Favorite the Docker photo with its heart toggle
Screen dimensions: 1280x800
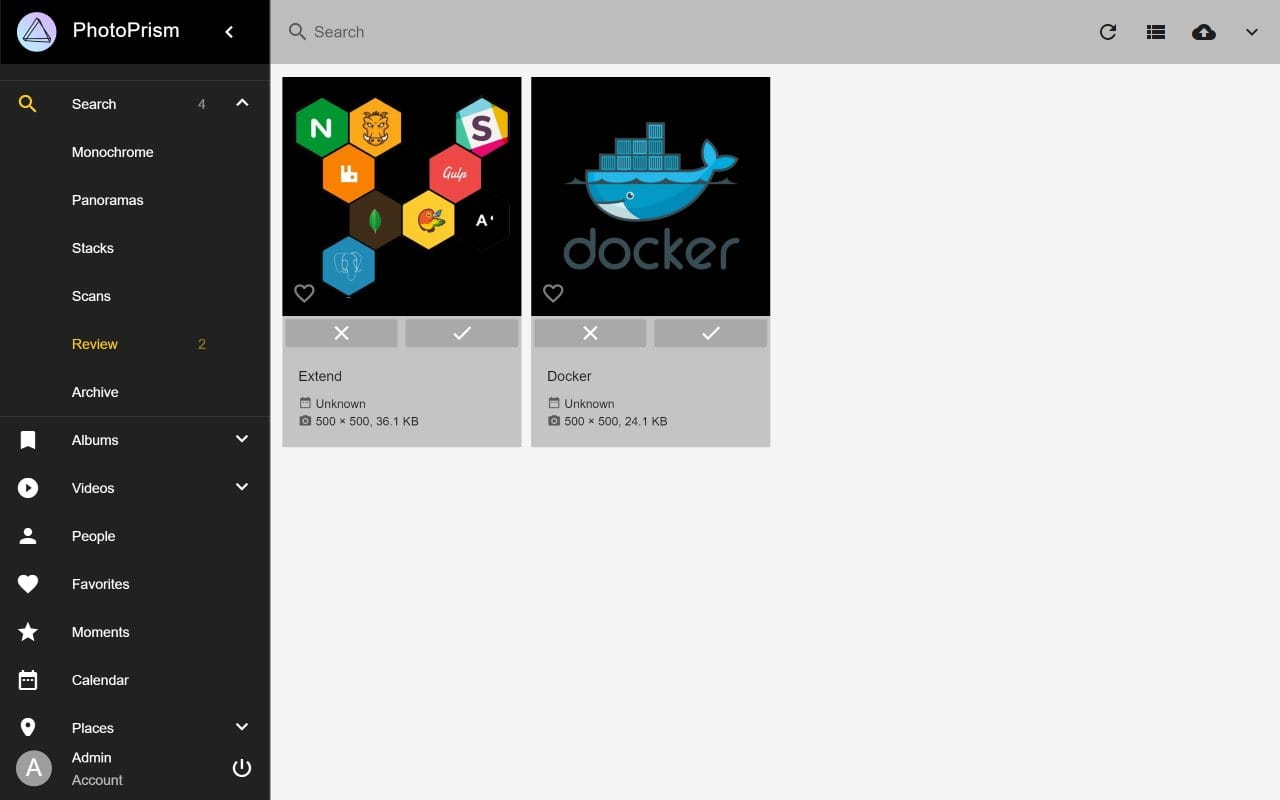tap(554, 293)
